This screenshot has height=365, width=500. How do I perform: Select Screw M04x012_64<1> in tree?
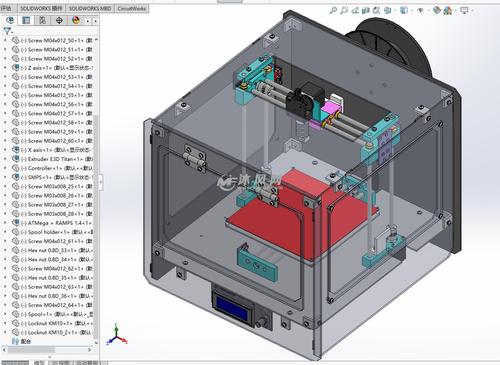click(x=52, y=305)
